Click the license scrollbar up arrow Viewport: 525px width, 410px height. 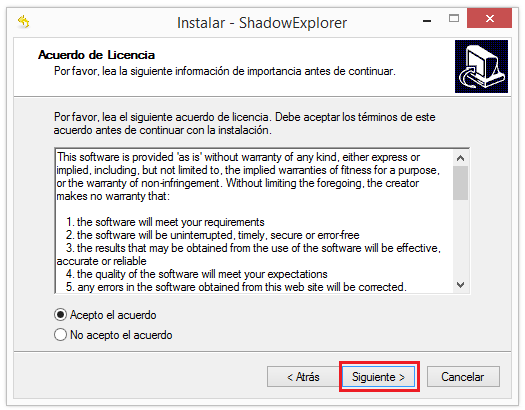(460, 158)
